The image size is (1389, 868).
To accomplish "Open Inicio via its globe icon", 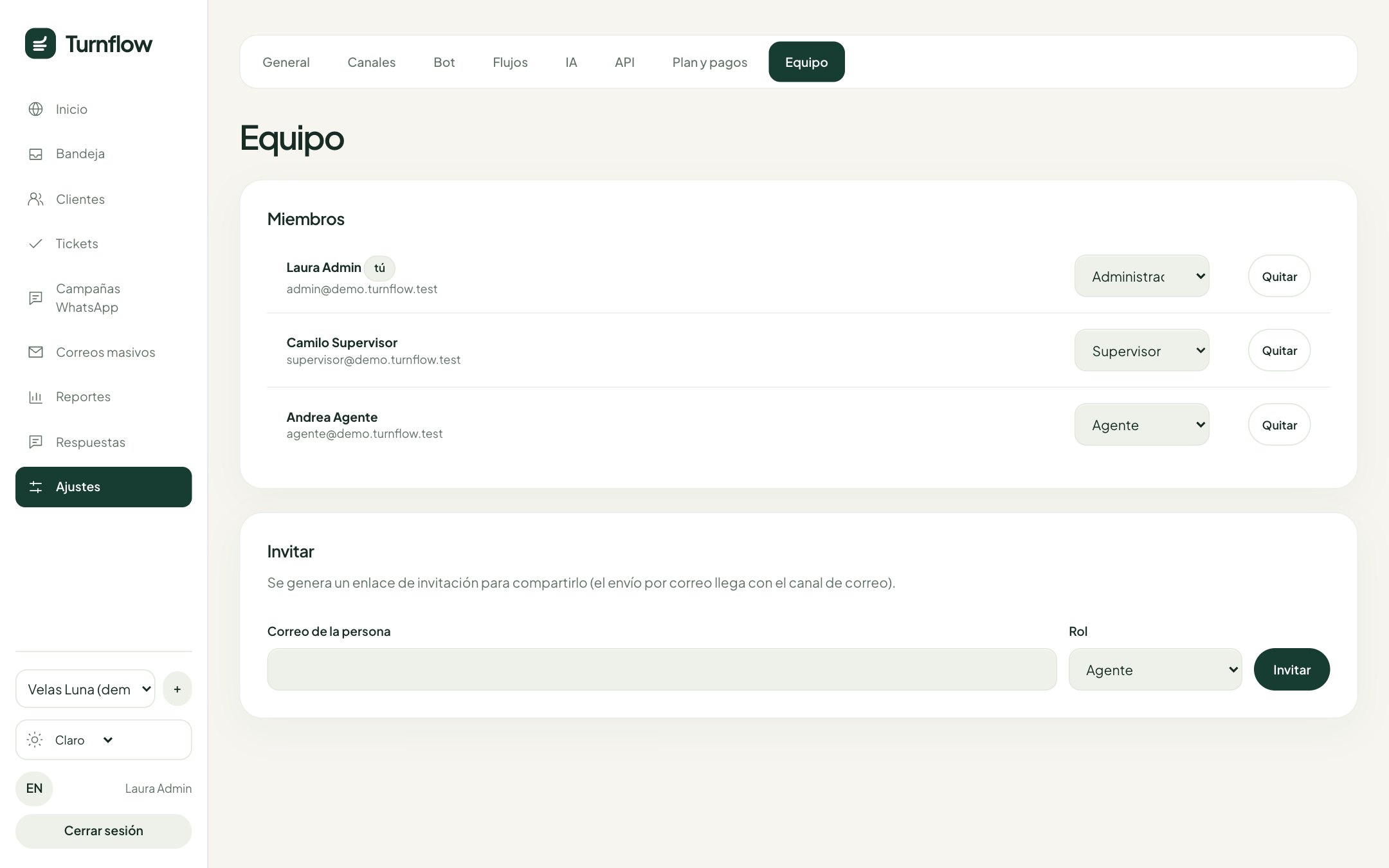I will pos(36,109).
